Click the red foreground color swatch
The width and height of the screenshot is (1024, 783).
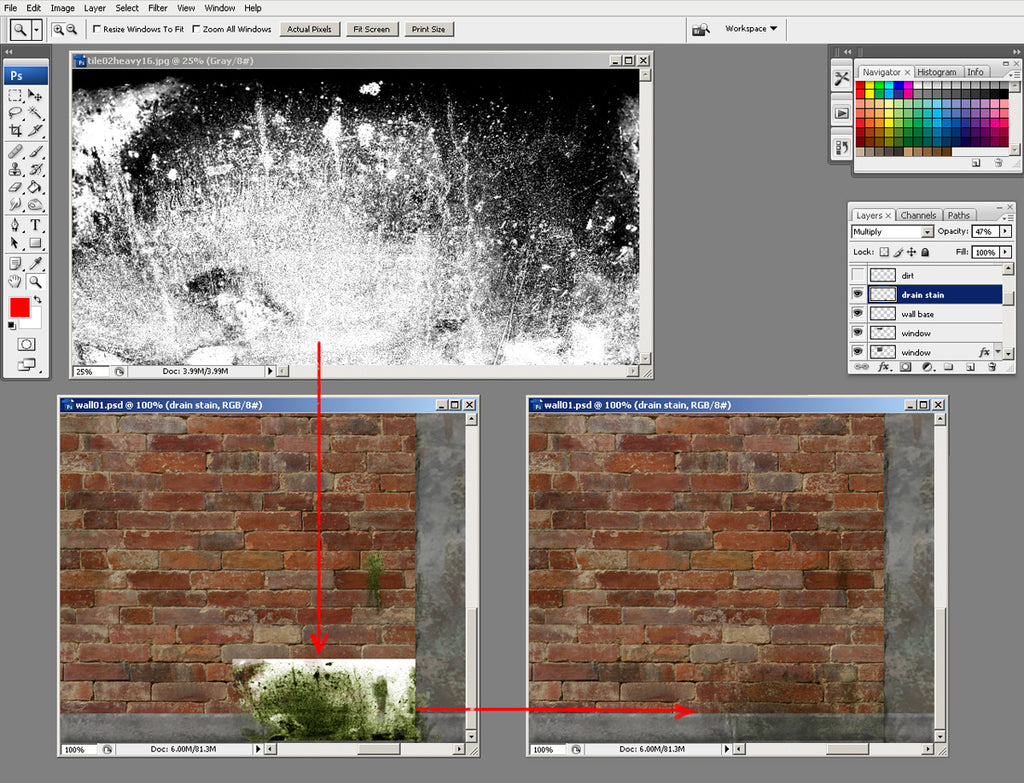pyautogui.click(x=20, y=307)
